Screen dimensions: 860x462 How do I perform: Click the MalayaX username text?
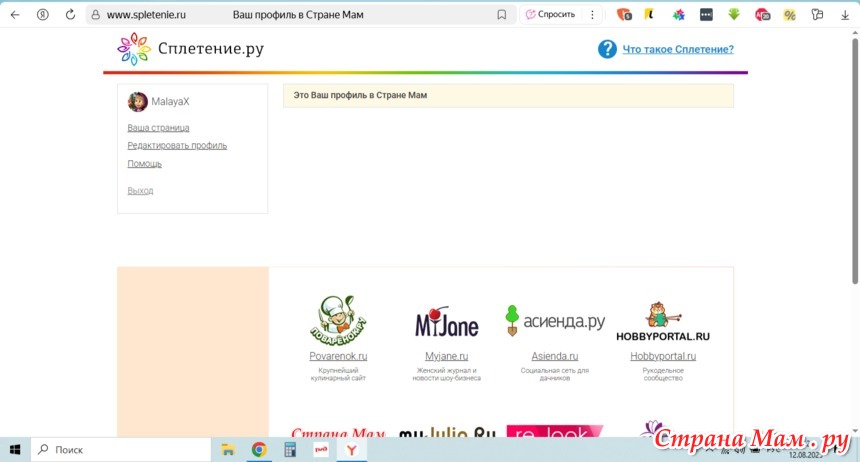[x=170, y=102]
